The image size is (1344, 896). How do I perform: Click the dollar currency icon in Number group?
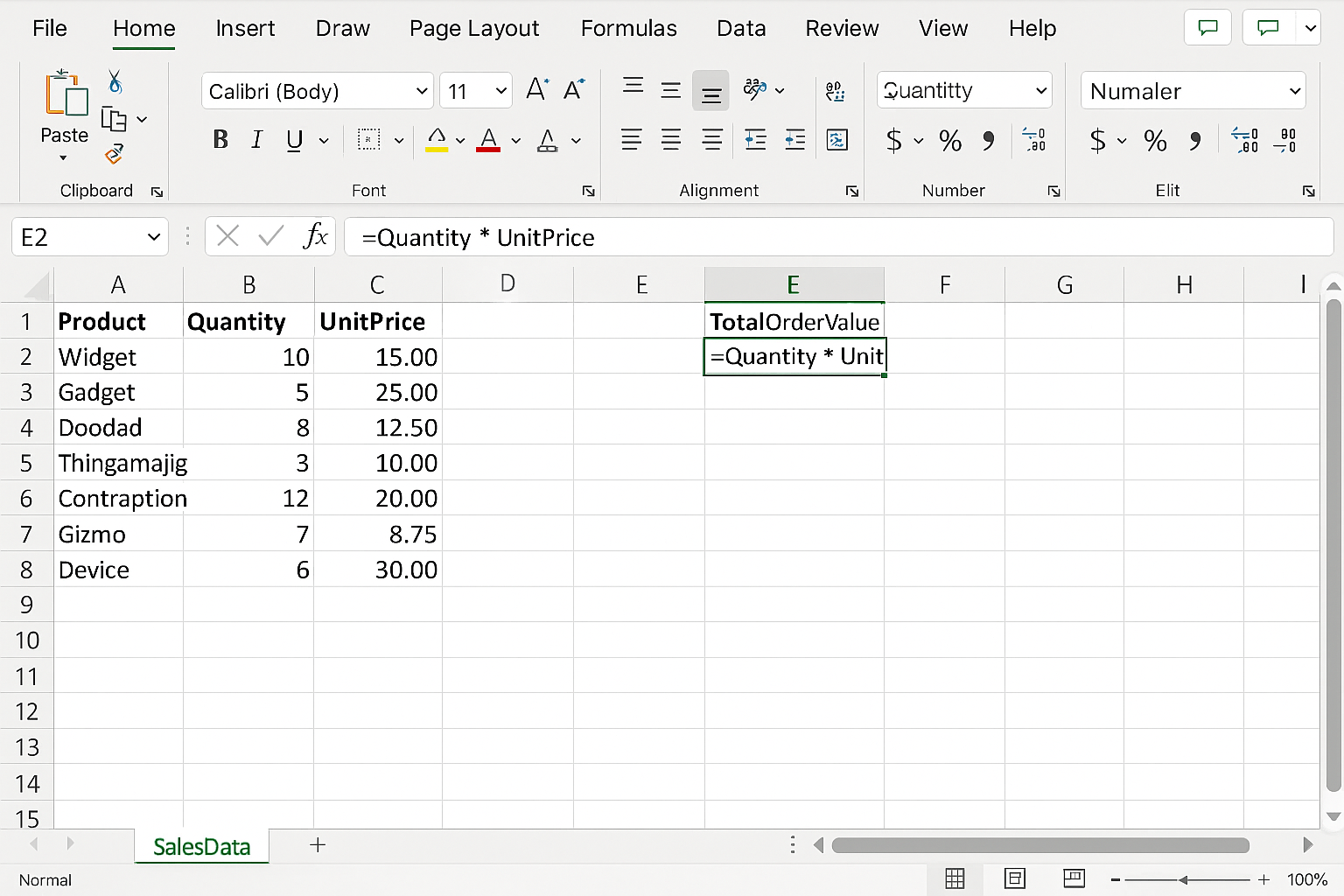click(x=893, y=140)
